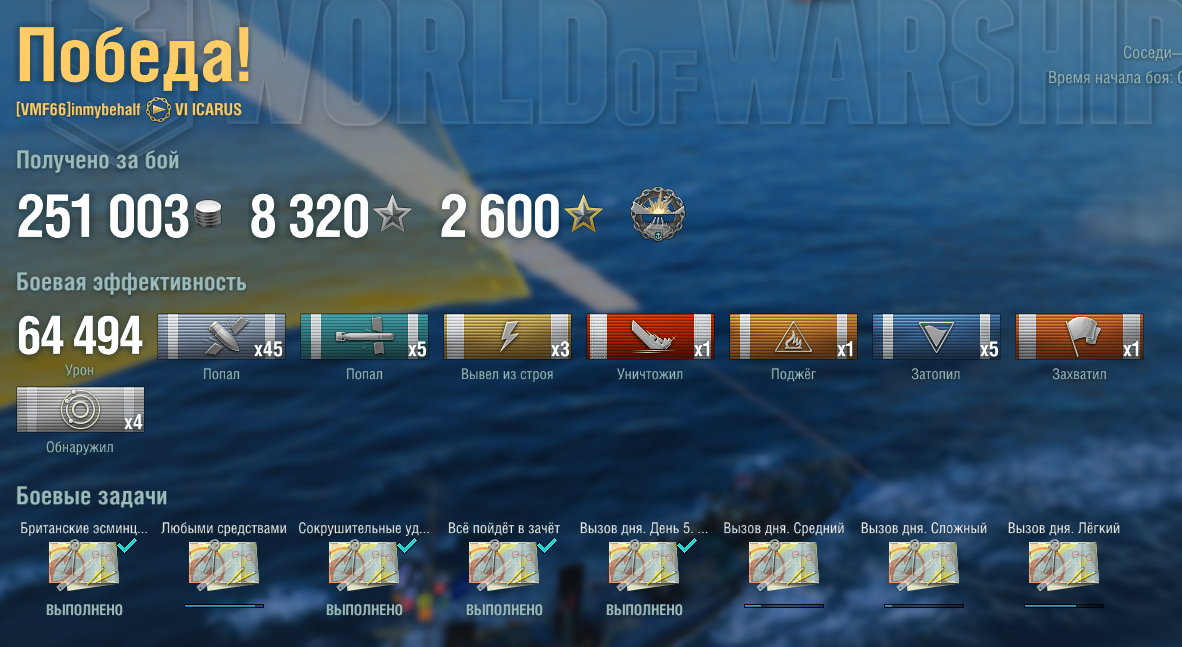Click the gold star free XP icon

point(583,214)
